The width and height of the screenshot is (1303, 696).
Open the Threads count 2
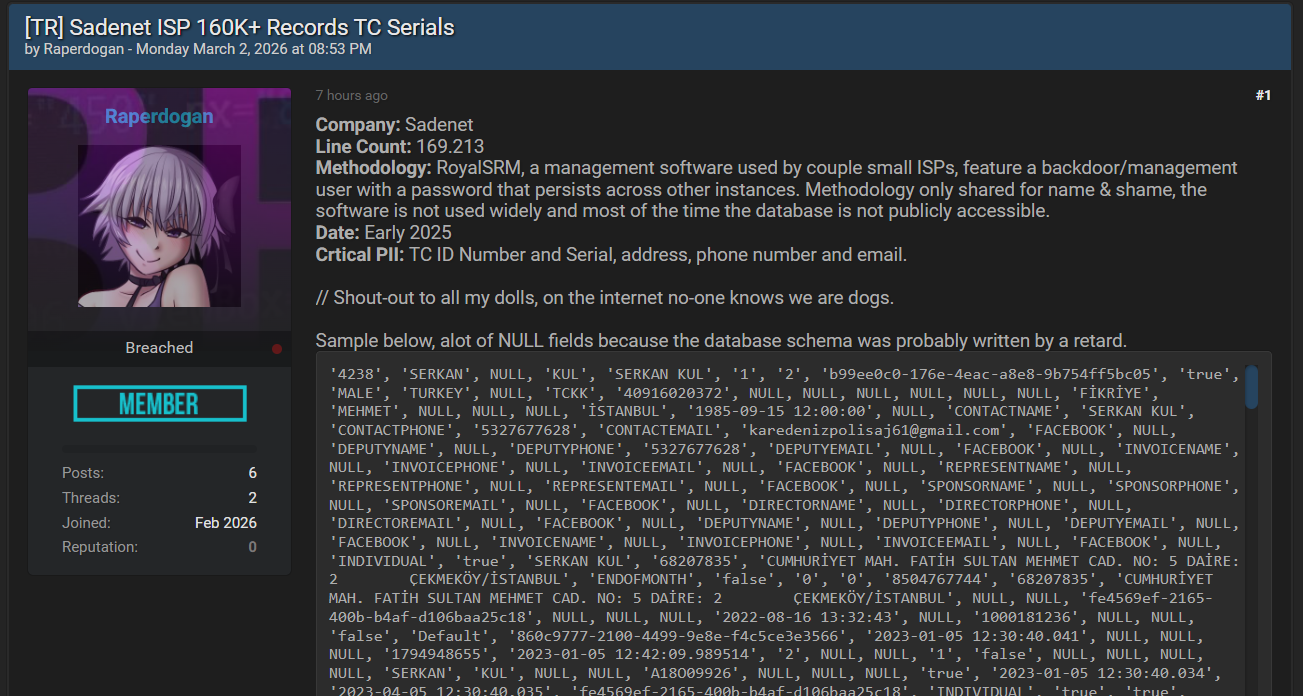pyautogui.click(x=253, y=498)
